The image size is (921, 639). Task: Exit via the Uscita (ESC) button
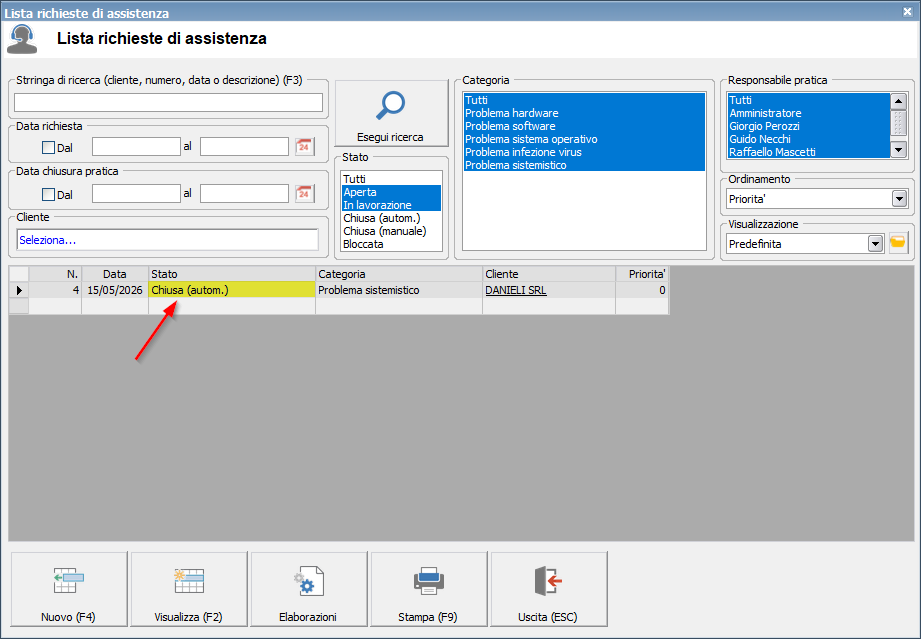point(548,589)
